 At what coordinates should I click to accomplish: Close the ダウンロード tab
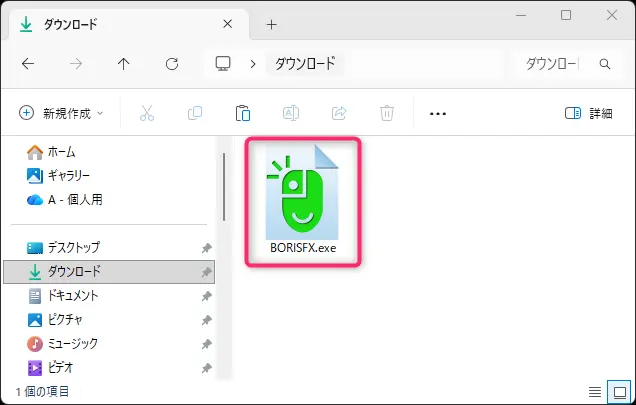pyautogui.click(x=228, y=24)
